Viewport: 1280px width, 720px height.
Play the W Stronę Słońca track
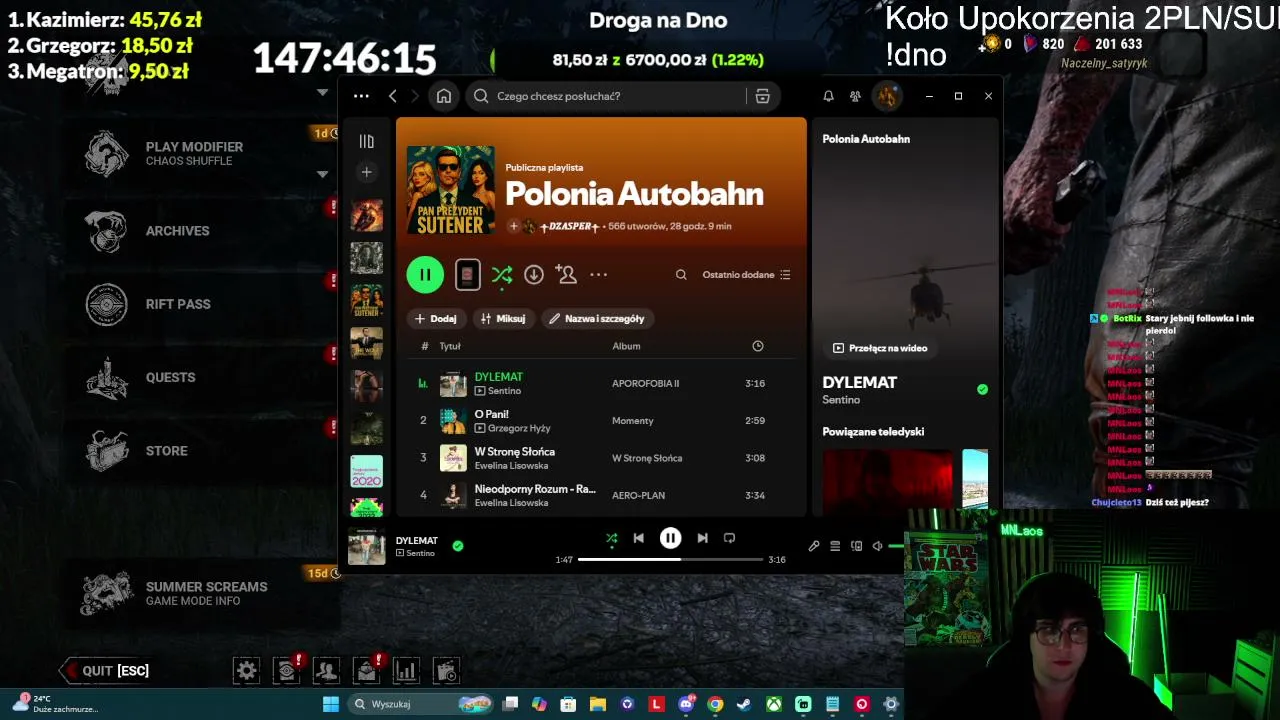coord(600,458)
